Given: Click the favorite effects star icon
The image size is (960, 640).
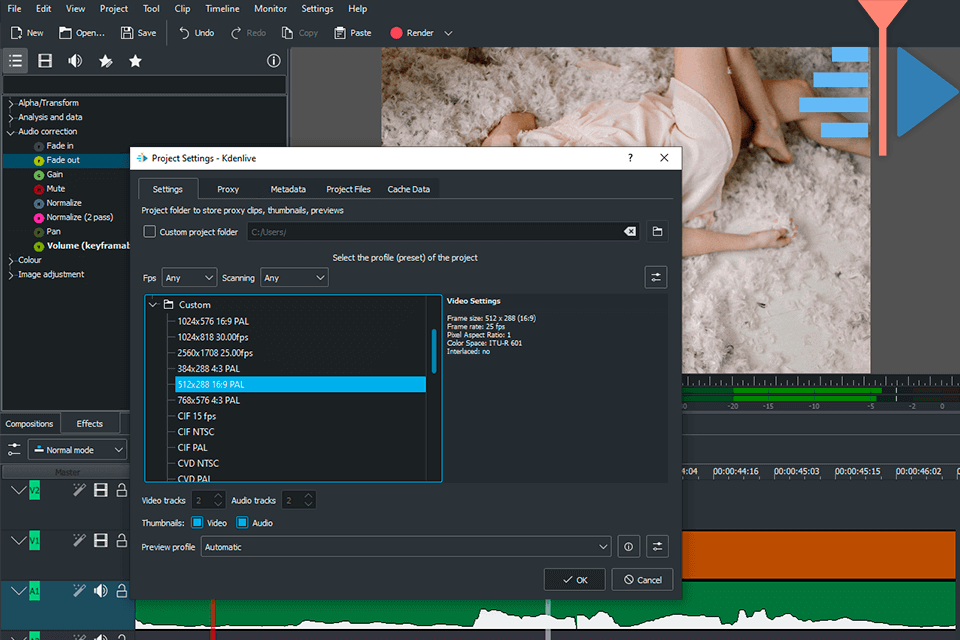Looking at the screenshot, I should tap(135, 61).
